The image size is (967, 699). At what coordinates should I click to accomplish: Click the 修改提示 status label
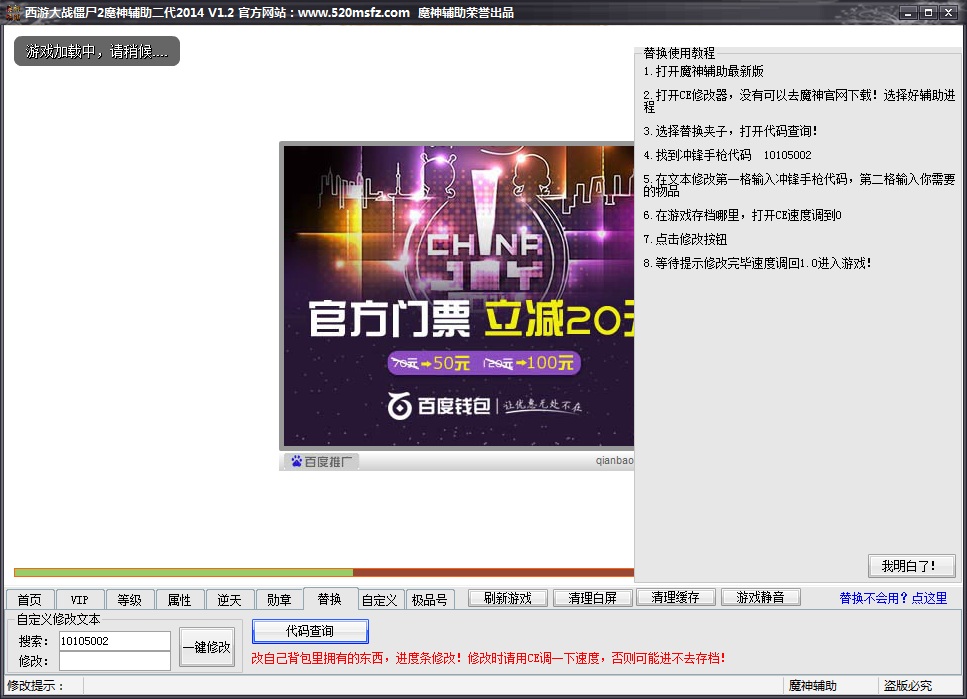click(x=35, y=685)
